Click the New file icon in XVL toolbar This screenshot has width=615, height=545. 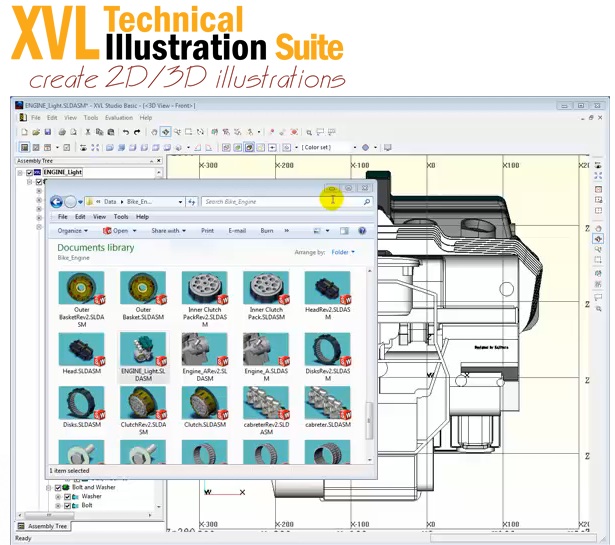click(x=24, y=133)
